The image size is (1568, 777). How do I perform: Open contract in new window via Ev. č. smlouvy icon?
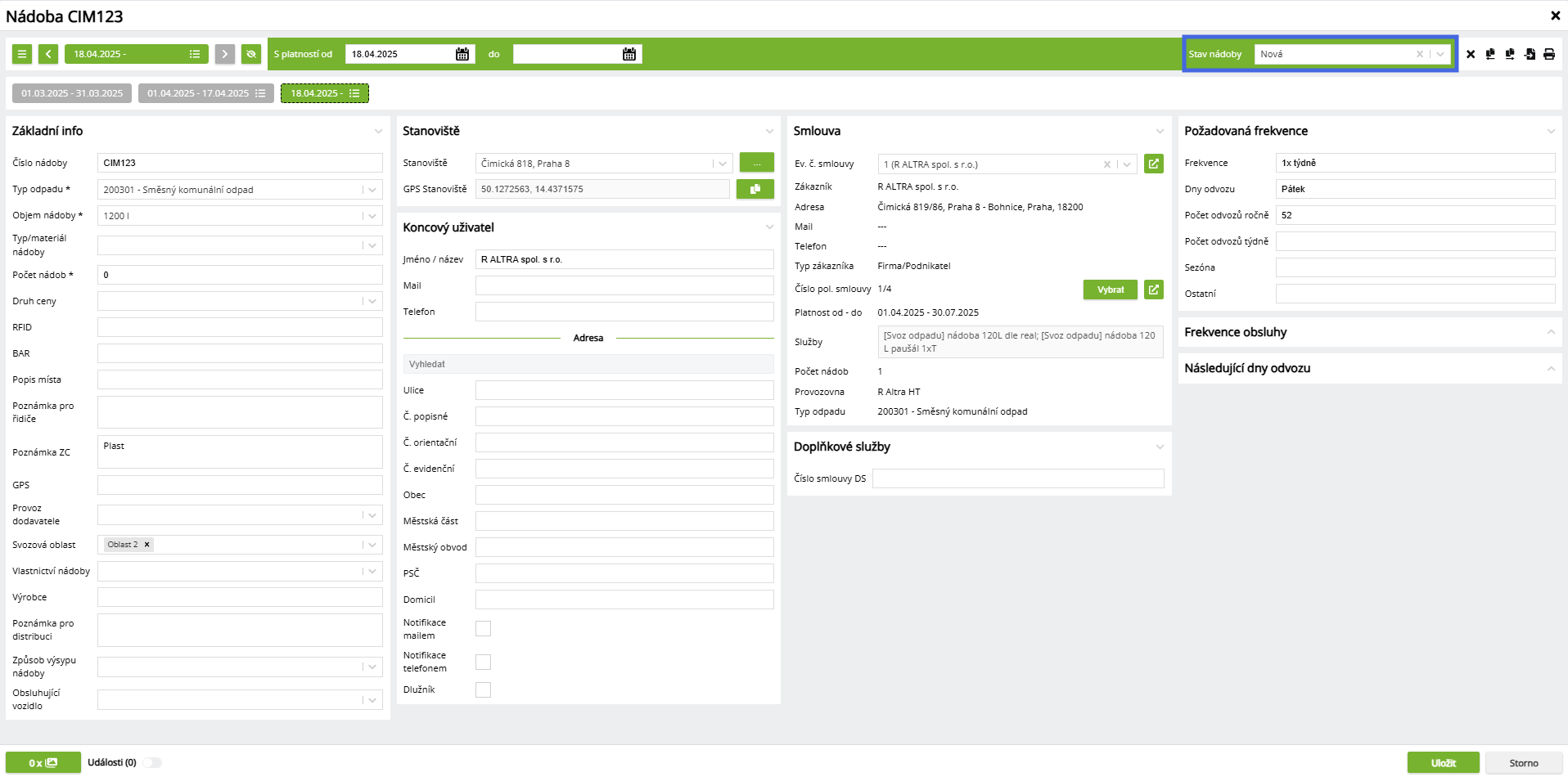1154,164
